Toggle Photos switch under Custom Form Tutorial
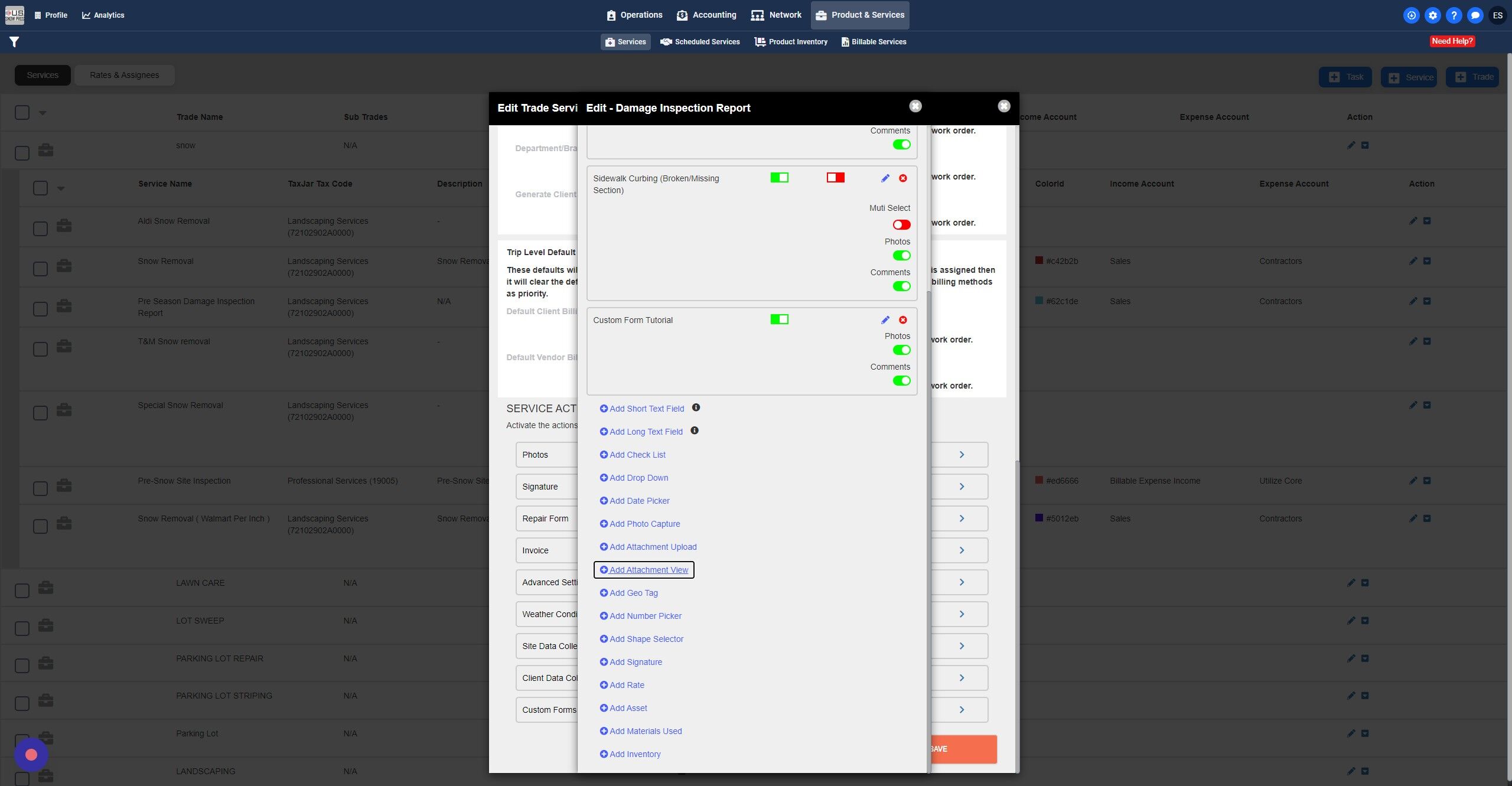This screenshot has width=1512, height=786. [x=901, y=350]
